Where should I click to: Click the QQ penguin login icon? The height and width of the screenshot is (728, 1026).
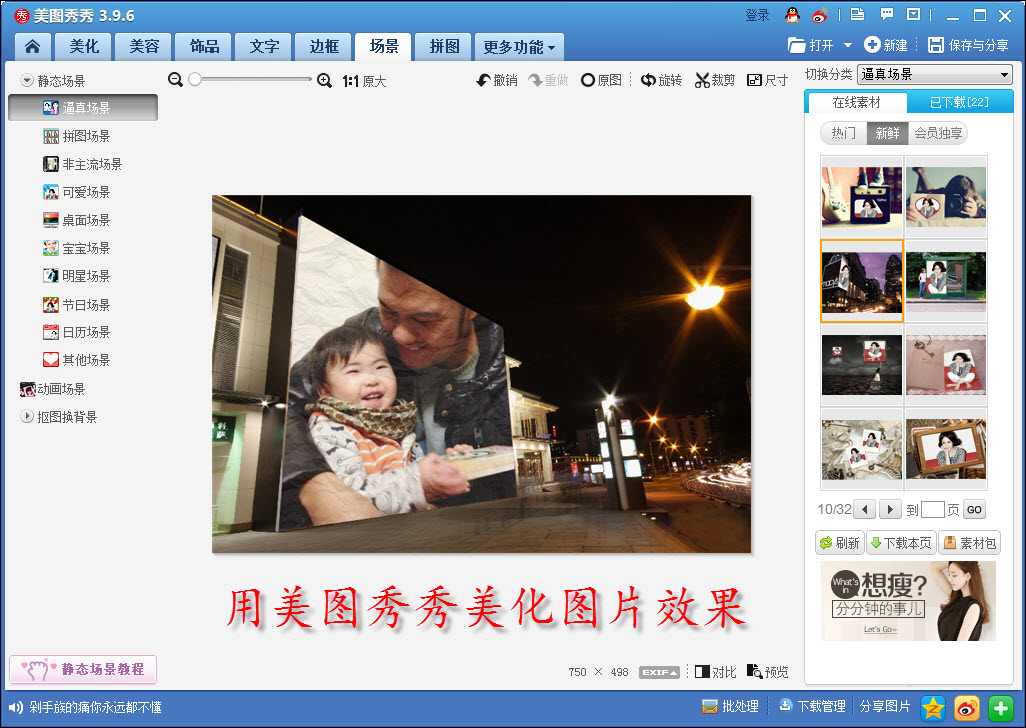click(x=792, y=15)
